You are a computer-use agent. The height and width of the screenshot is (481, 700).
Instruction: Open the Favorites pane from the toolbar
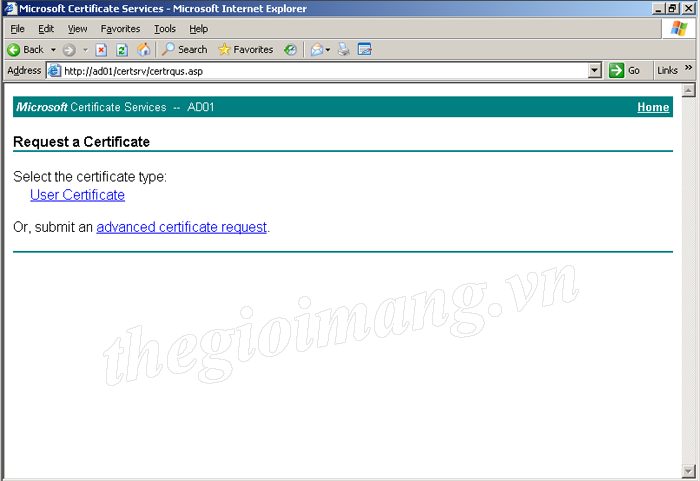[245, 49]
